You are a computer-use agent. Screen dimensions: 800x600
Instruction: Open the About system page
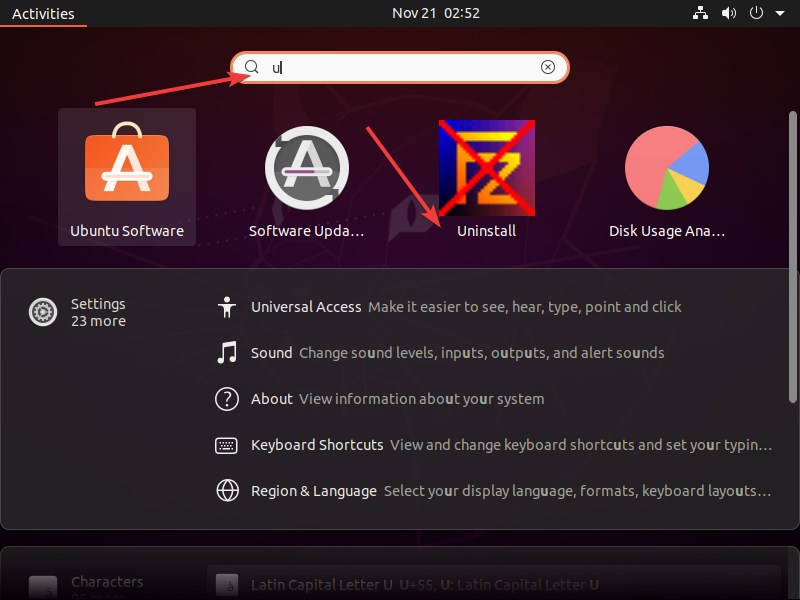(272, 398)
